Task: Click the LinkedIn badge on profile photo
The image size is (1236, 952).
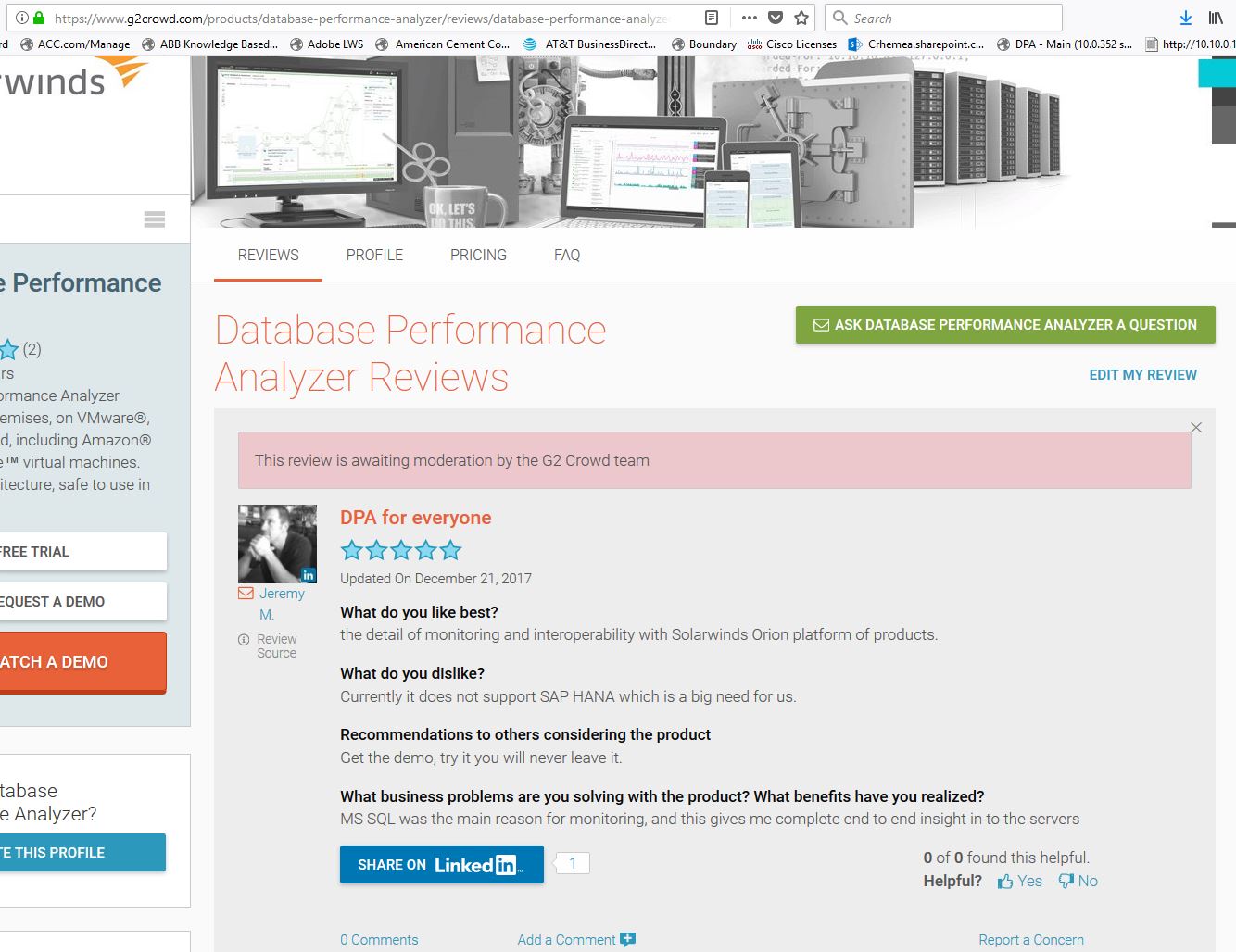Action: [309, 575]
